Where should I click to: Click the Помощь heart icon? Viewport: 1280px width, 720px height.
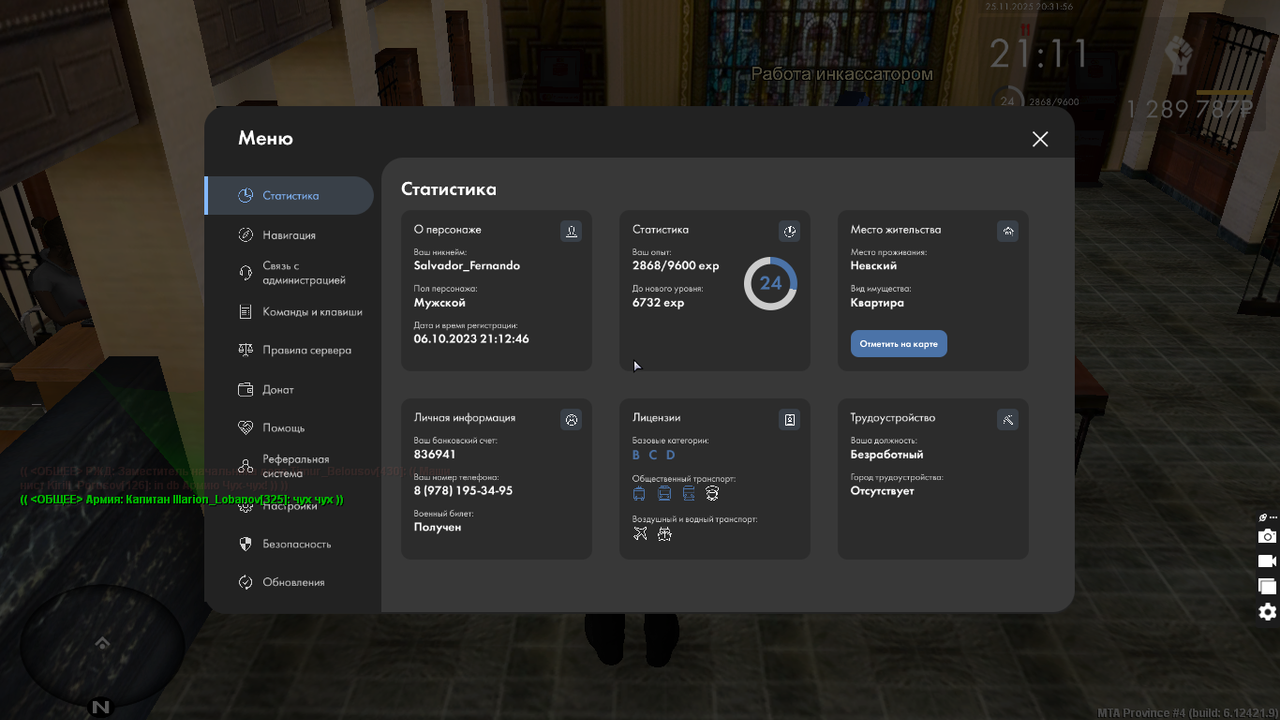point(245,427)
